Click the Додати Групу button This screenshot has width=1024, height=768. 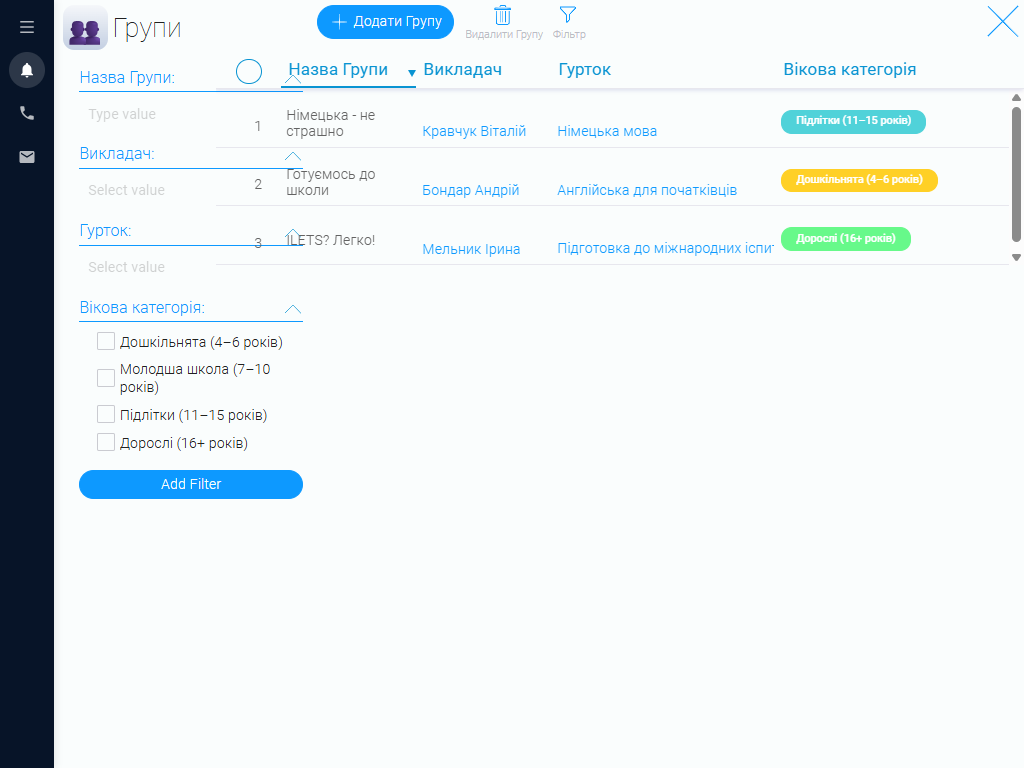(x=385, y=22)
